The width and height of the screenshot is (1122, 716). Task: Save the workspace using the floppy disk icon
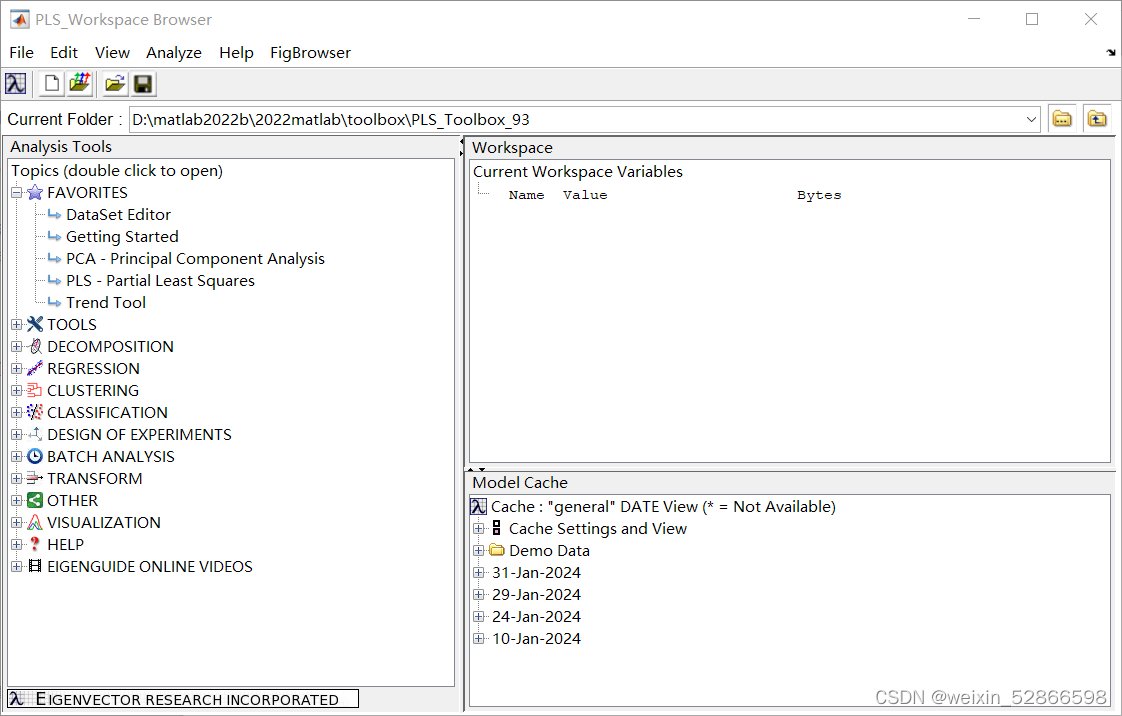coord(143,84)
